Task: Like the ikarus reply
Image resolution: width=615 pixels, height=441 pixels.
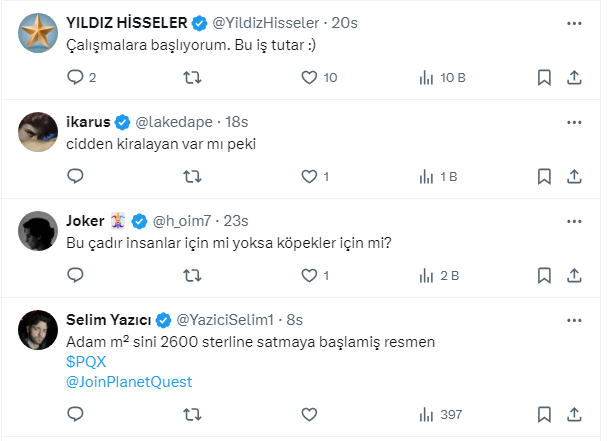Action: tap(309, 176)
